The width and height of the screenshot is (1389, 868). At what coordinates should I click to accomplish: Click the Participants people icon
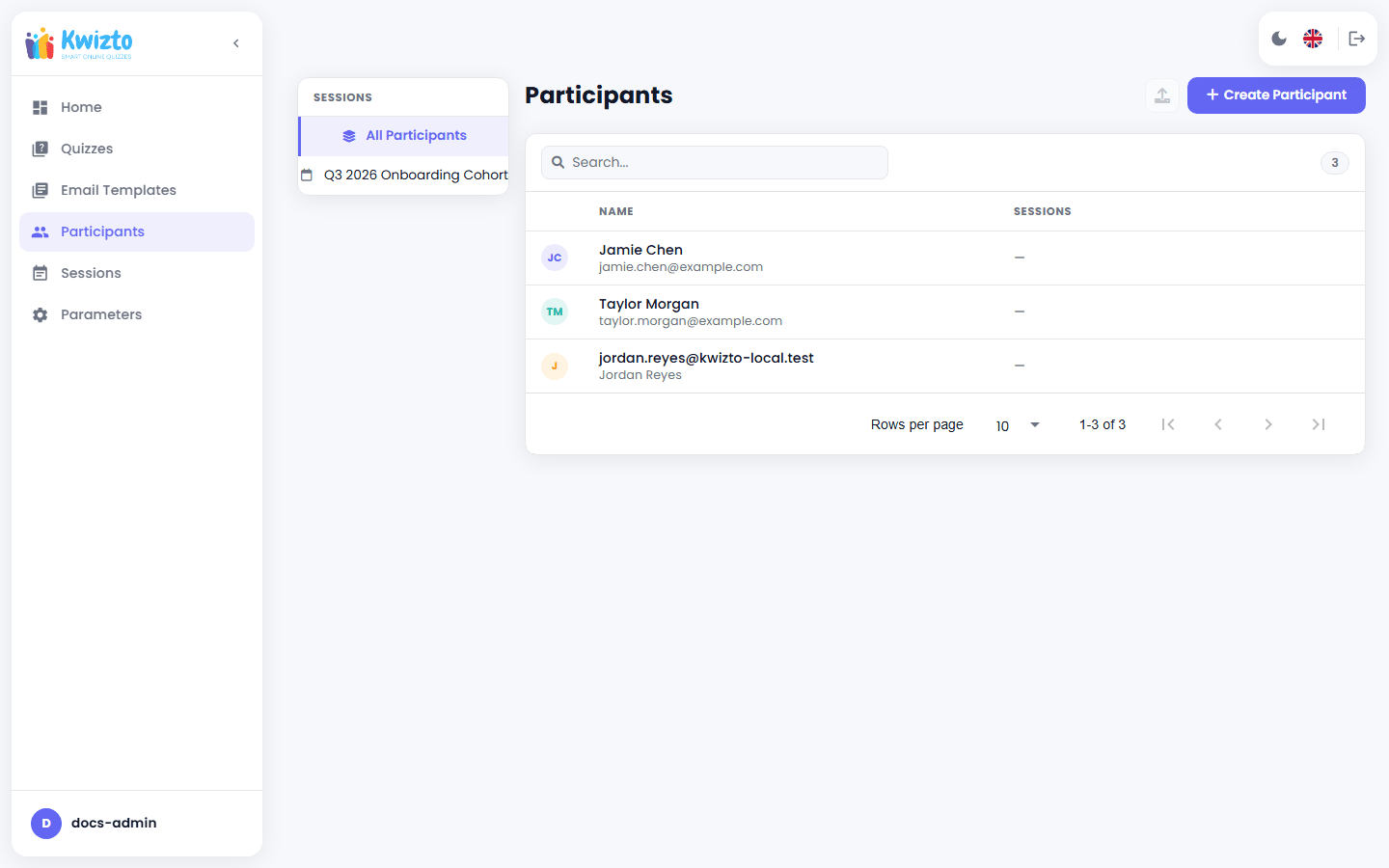(40, 231)
